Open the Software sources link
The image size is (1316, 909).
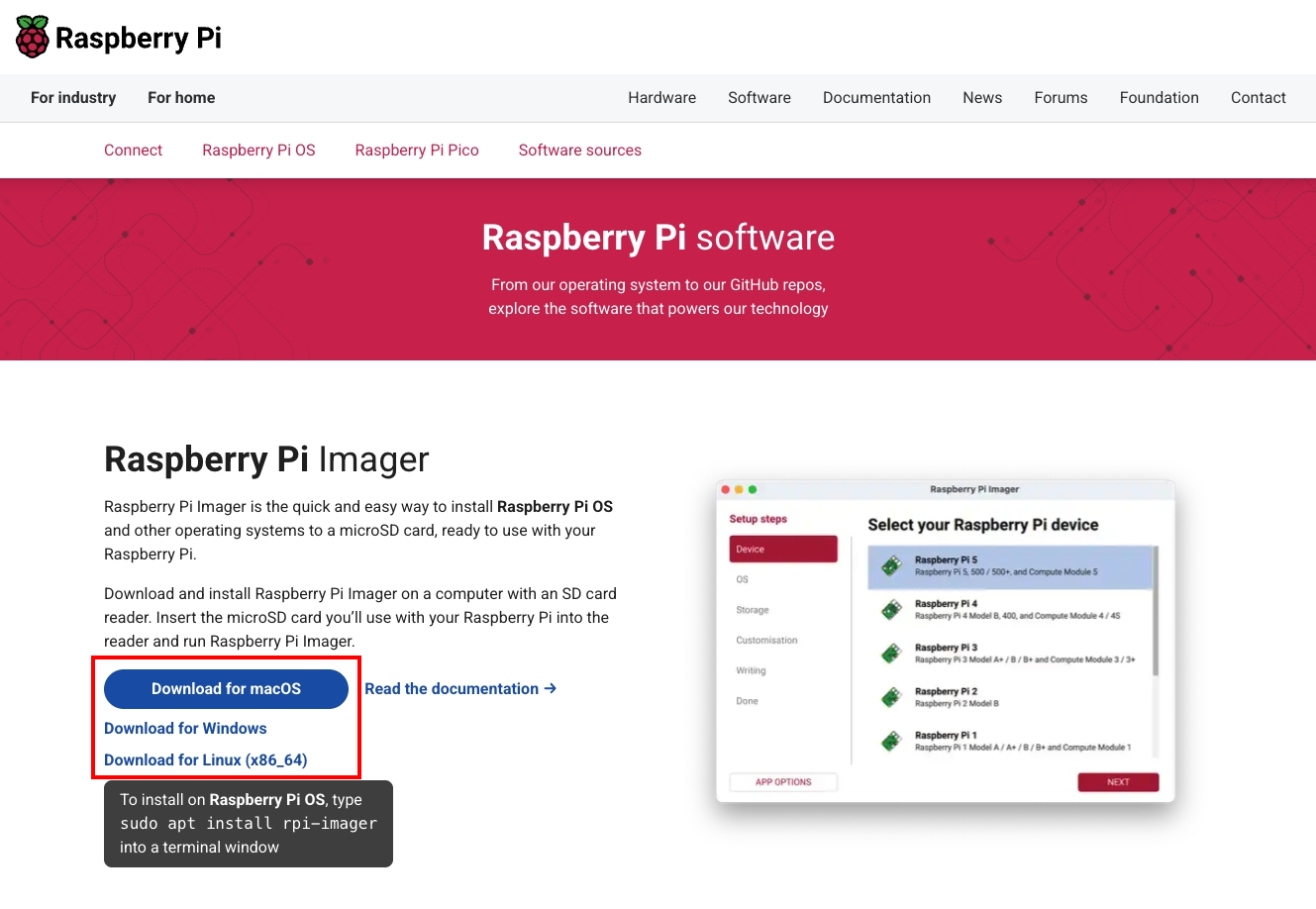[x=579, y=151]
